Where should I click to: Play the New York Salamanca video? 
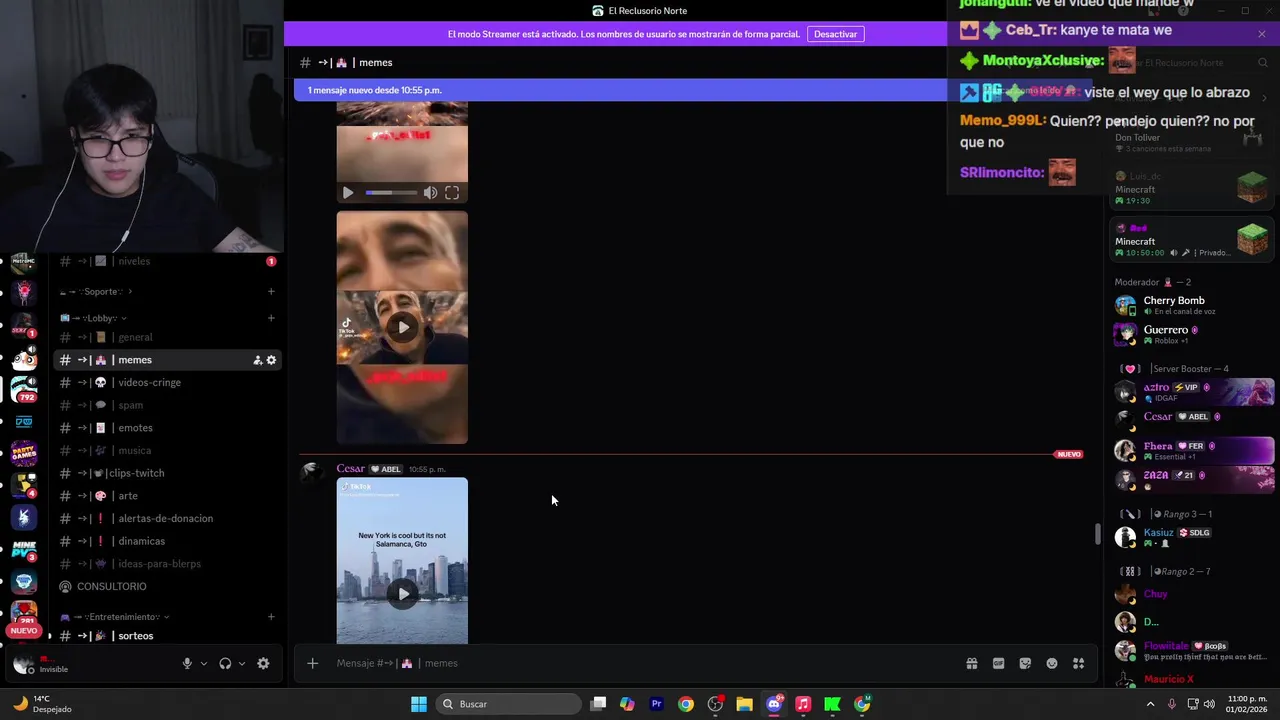pos(402,593)
